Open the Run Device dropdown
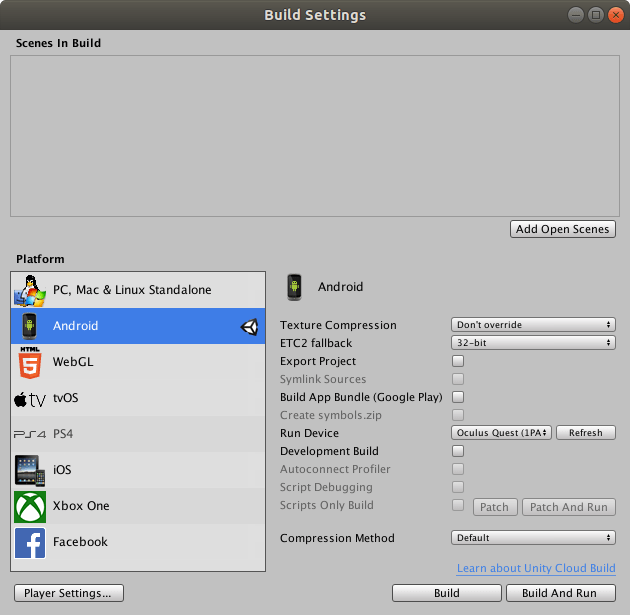Image resolution: width=630 pixels, height=615 pixels. pyautogui.click(x=501, y=433)
